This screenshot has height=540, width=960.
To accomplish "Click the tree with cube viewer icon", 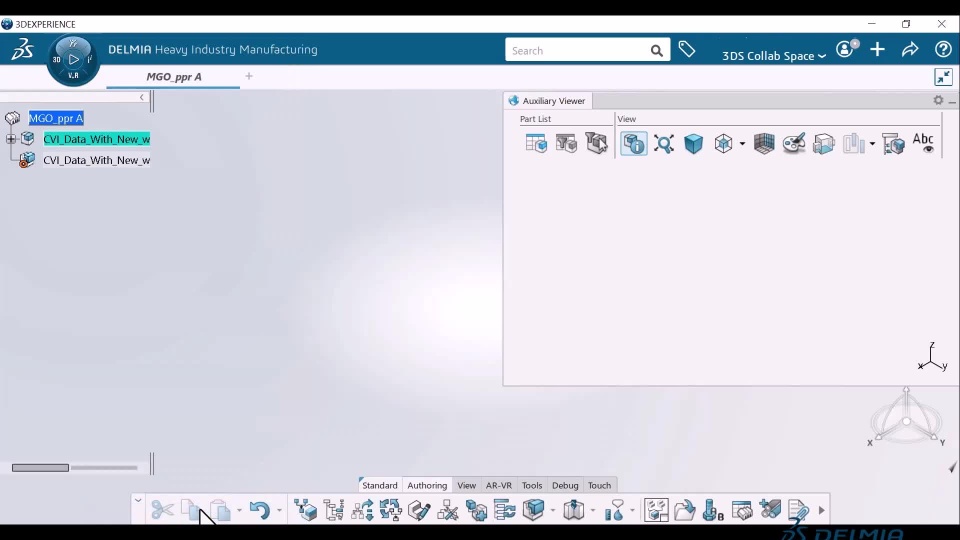I will 893,143.
